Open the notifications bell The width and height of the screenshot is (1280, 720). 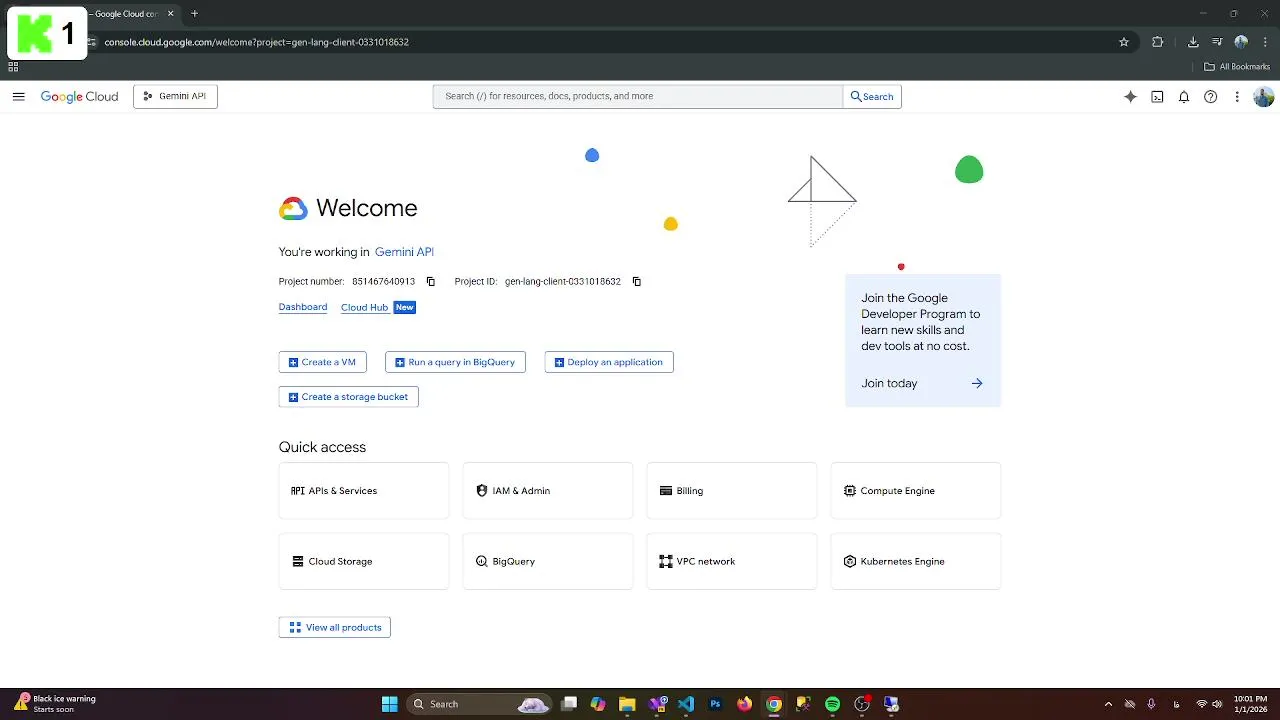(1184, 97)
